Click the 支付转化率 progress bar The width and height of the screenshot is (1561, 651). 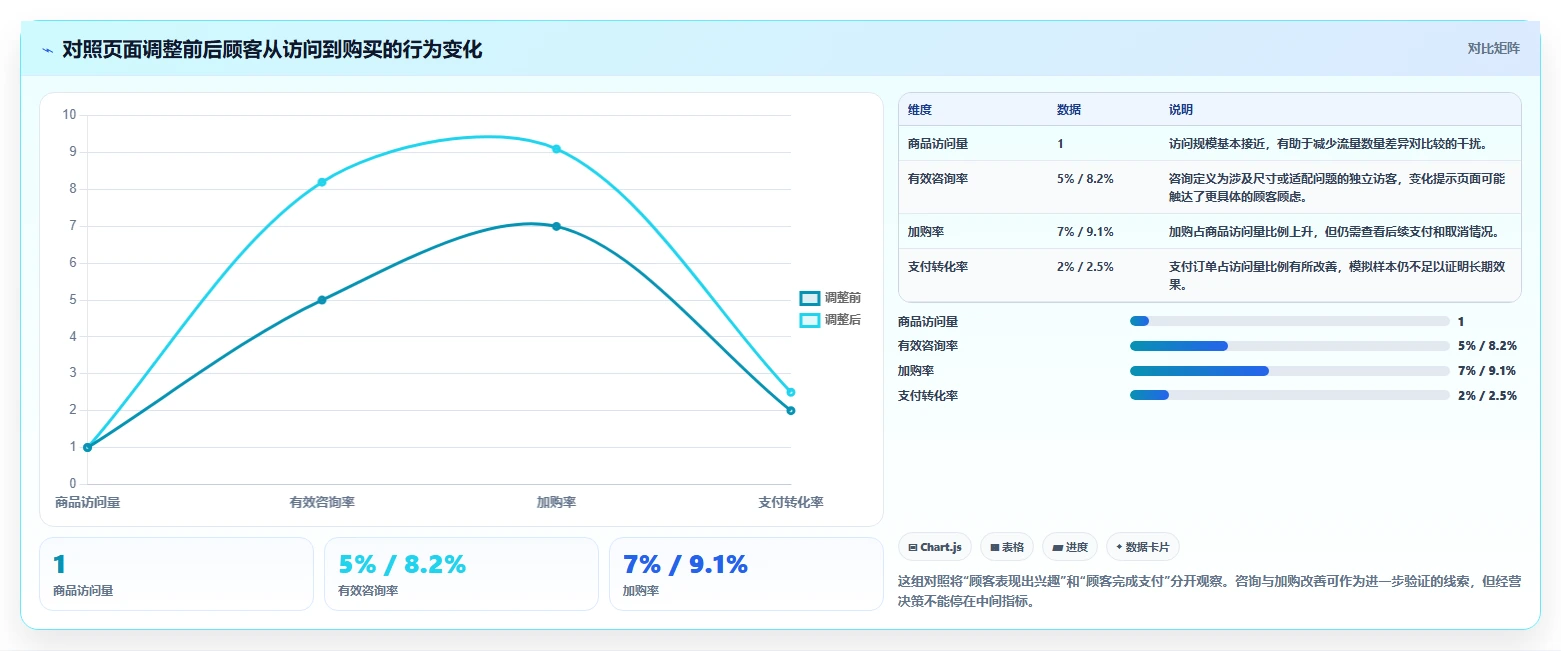click(x=1289, y=395)
